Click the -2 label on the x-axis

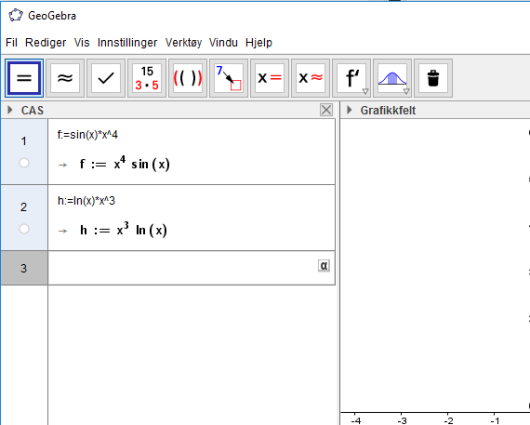tap(448, 421)
